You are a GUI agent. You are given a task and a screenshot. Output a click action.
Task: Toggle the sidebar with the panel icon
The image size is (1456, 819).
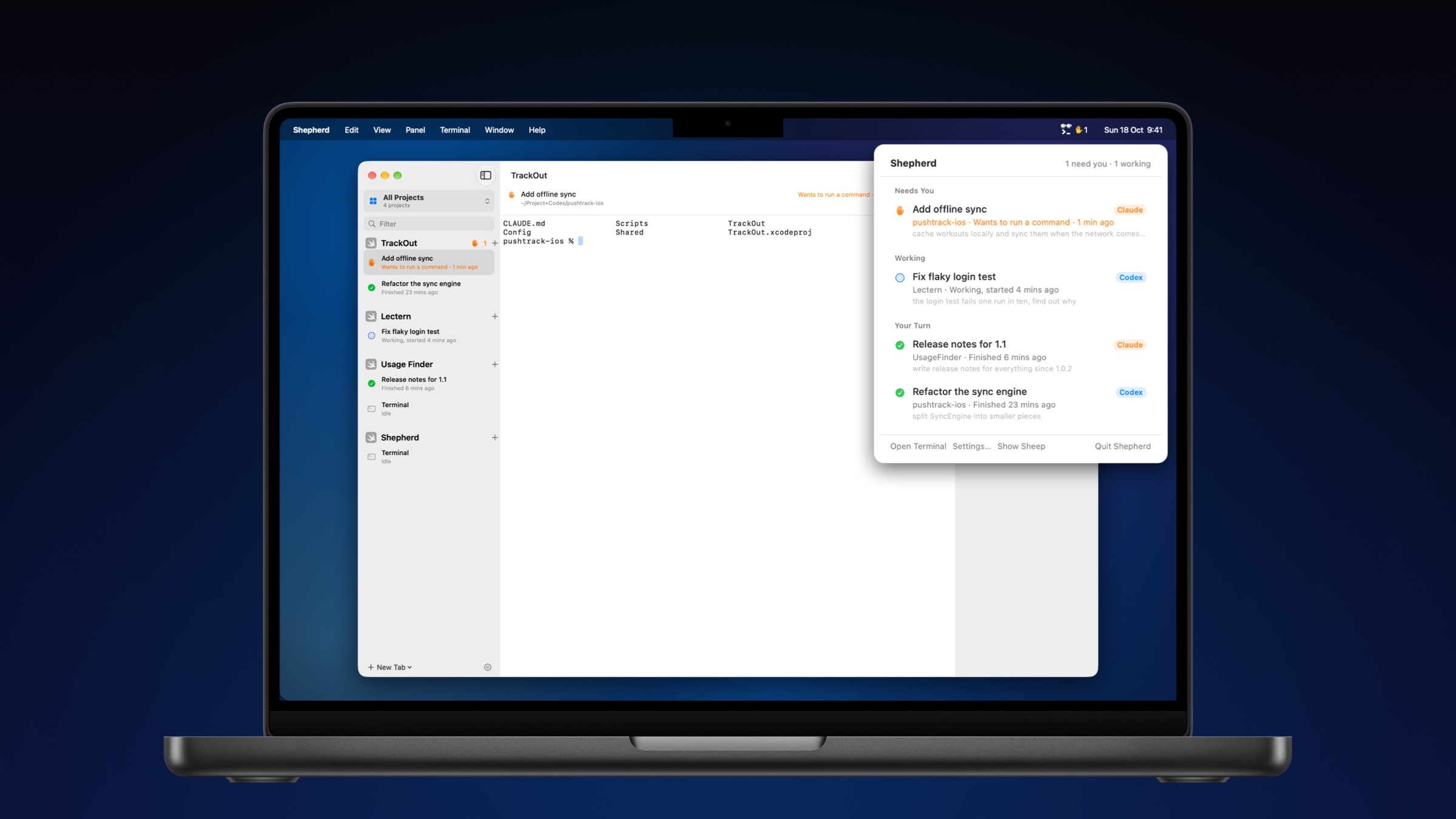485,175
